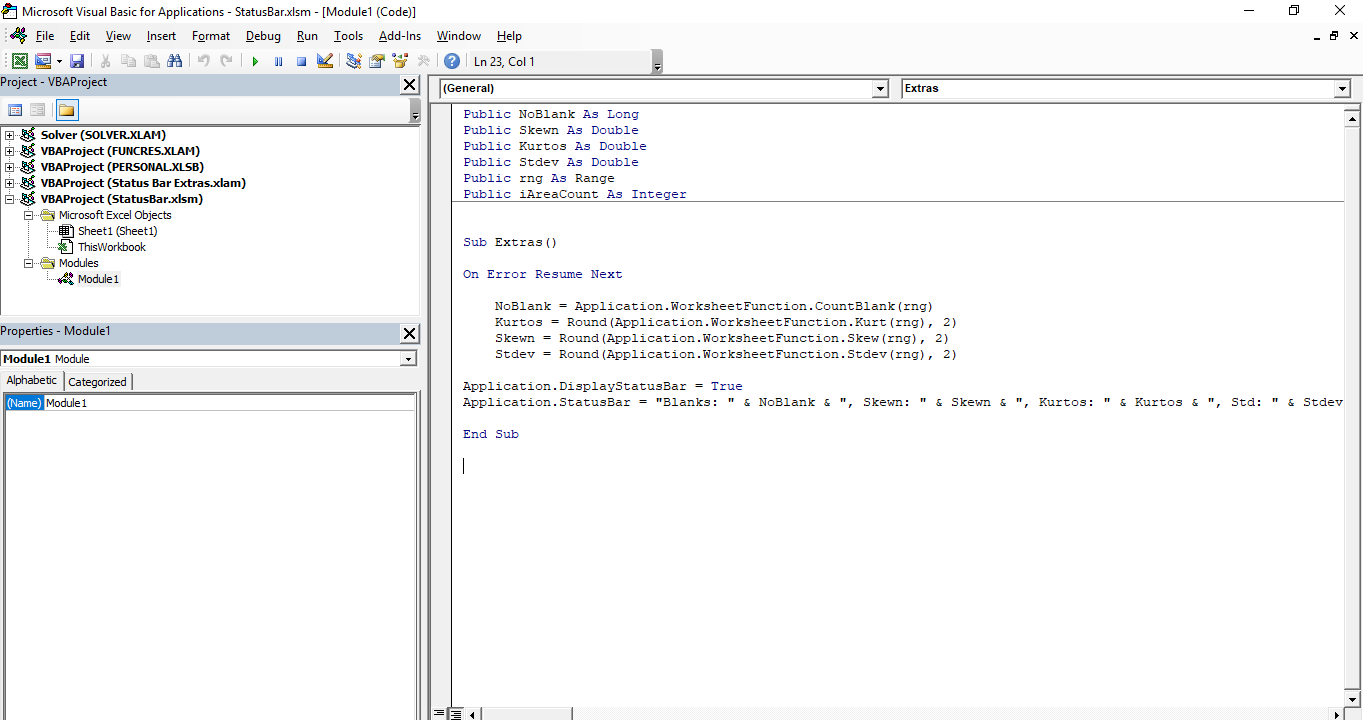Image resolution: width=1363 pixels, height=720 pixels.
Task: Run the macro with green play button
Action: 255,61
